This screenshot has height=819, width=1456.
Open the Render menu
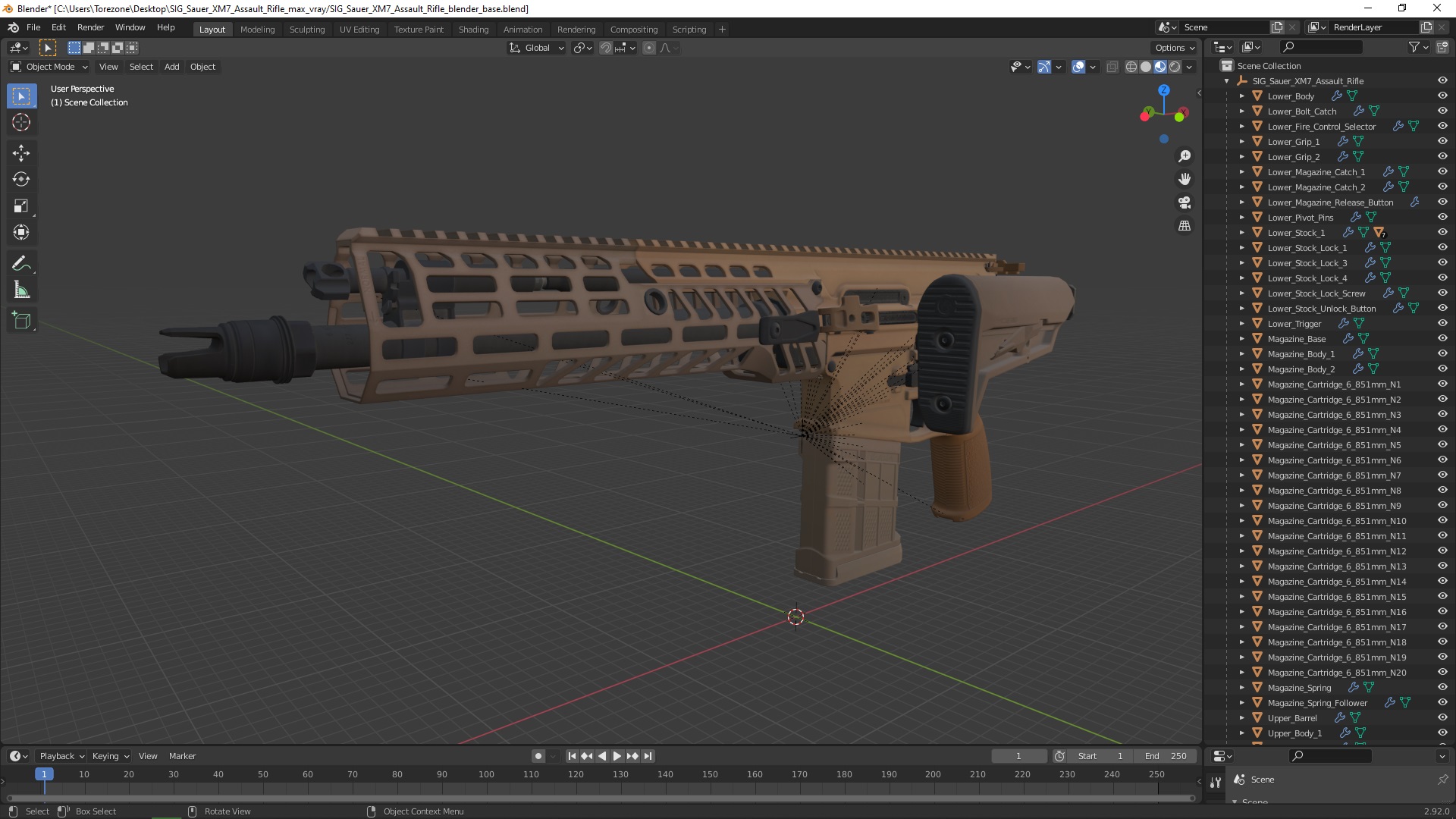(90, 27)
